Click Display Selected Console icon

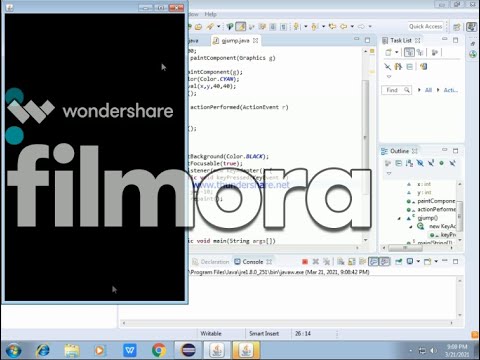pos(410,262)
